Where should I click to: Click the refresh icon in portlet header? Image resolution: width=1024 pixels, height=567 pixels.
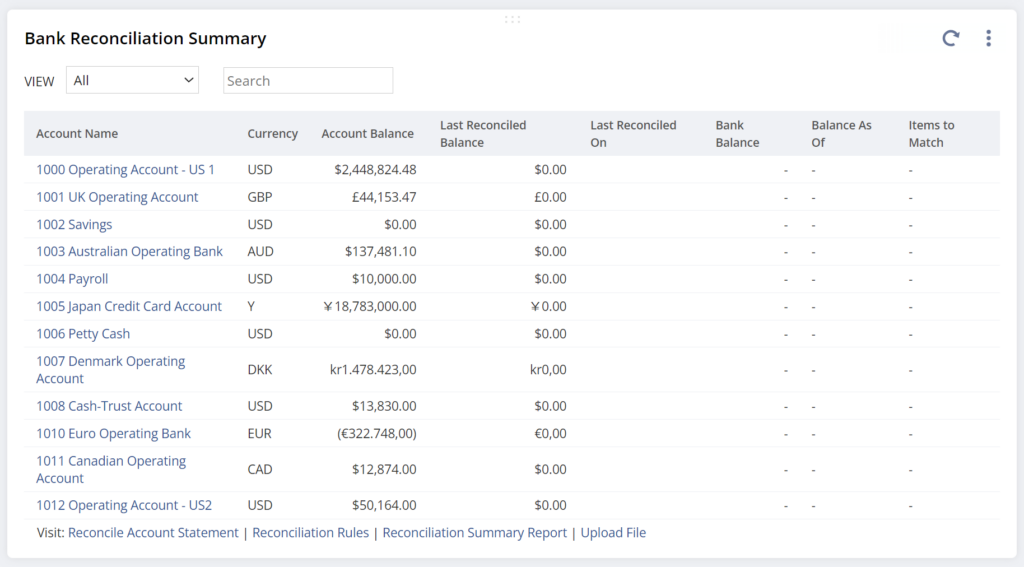(950, 38)
